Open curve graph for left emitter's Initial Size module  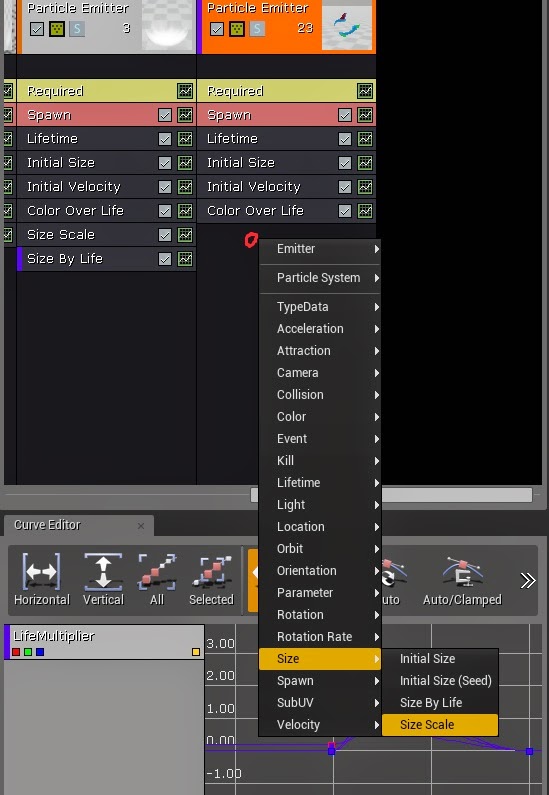(x=185, y=163)
